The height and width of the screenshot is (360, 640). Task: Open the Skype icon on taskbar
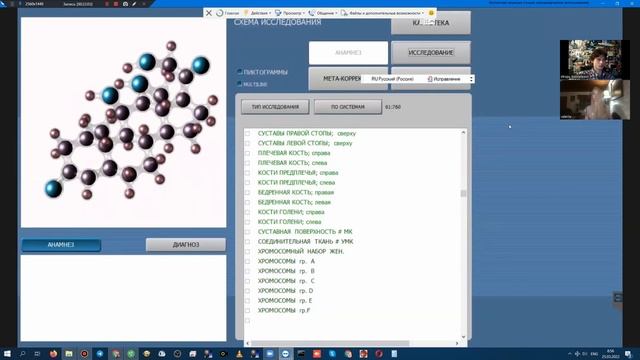pyautogui.click(x=332, y=354)
